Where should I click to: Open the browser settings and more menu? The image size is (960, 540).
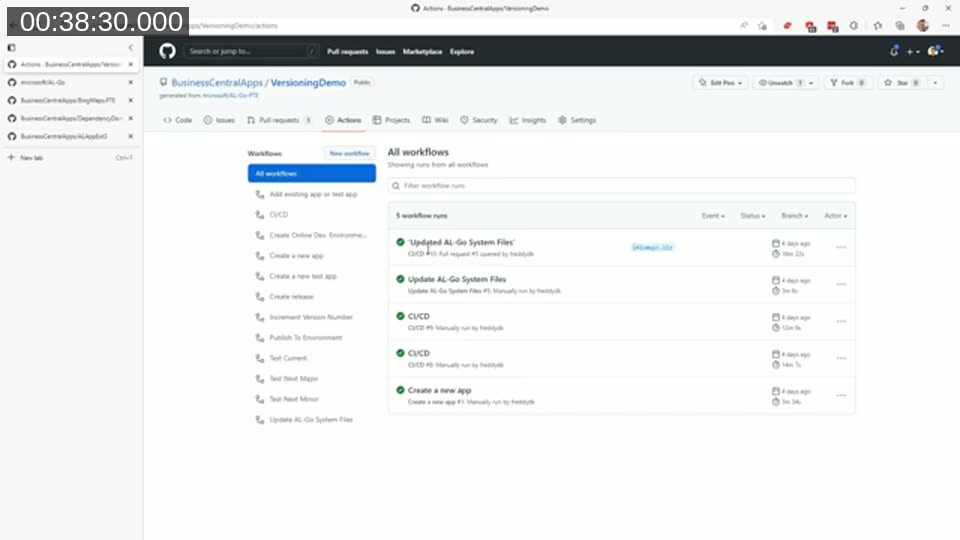[946, 26]
